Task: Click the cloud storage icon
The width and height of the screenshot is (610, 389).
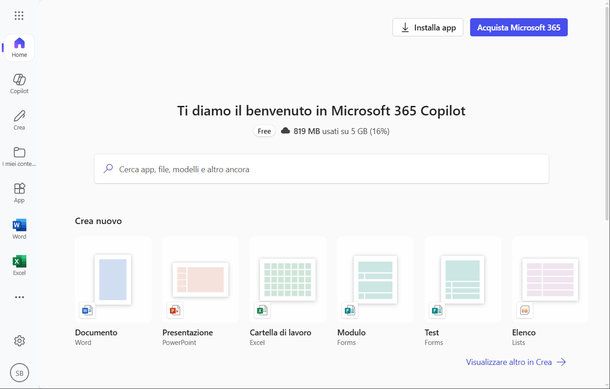Action: [x=286, y=131]
